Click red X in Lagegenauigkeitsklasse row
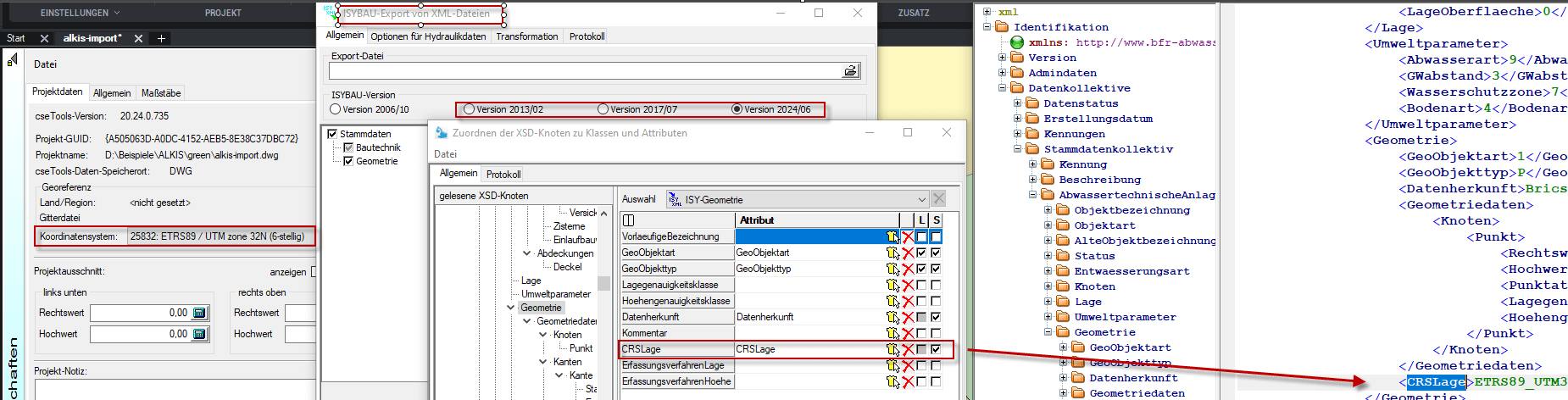Image resolution: width=1568 pixels, height=400 pixels. pyautogui.click(x=908, y=286)
